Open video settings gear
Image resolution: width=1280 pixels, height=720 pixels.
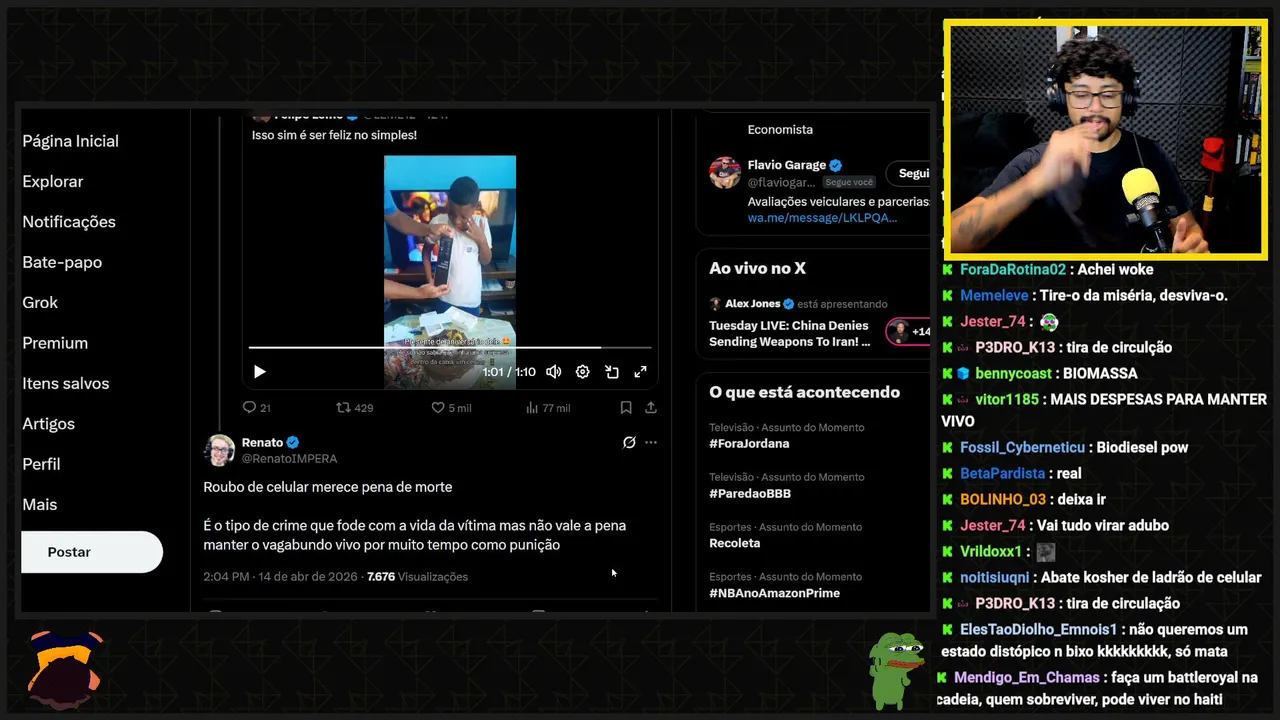click(582, 372)
